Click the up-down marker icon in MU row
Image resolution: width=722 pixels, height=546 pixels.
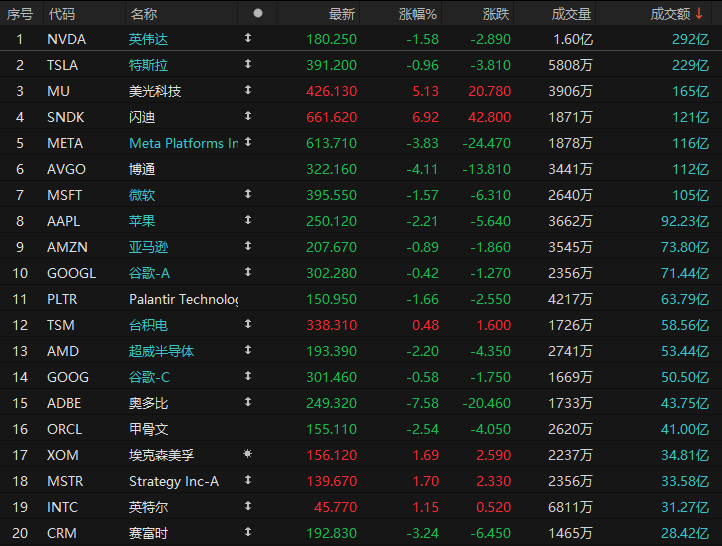click(x=248, y=90)
